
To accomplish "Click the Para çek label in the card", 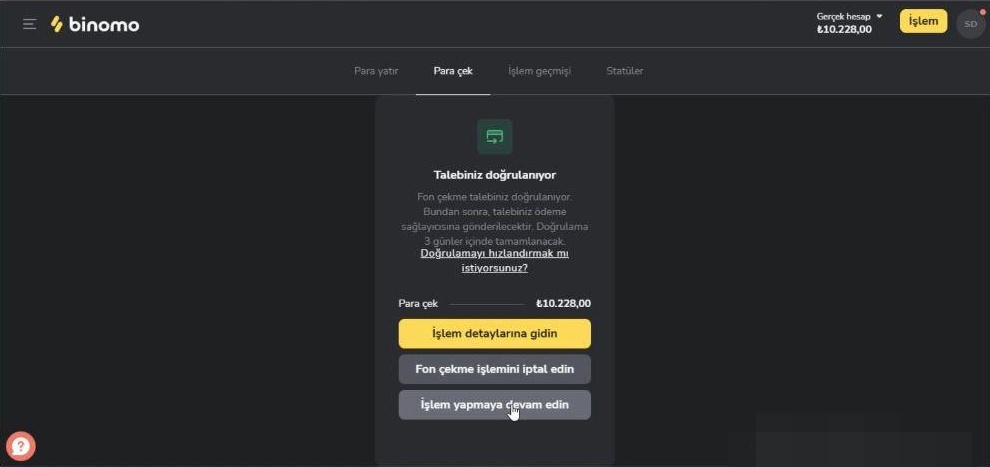I will click(x=418, y=303).
